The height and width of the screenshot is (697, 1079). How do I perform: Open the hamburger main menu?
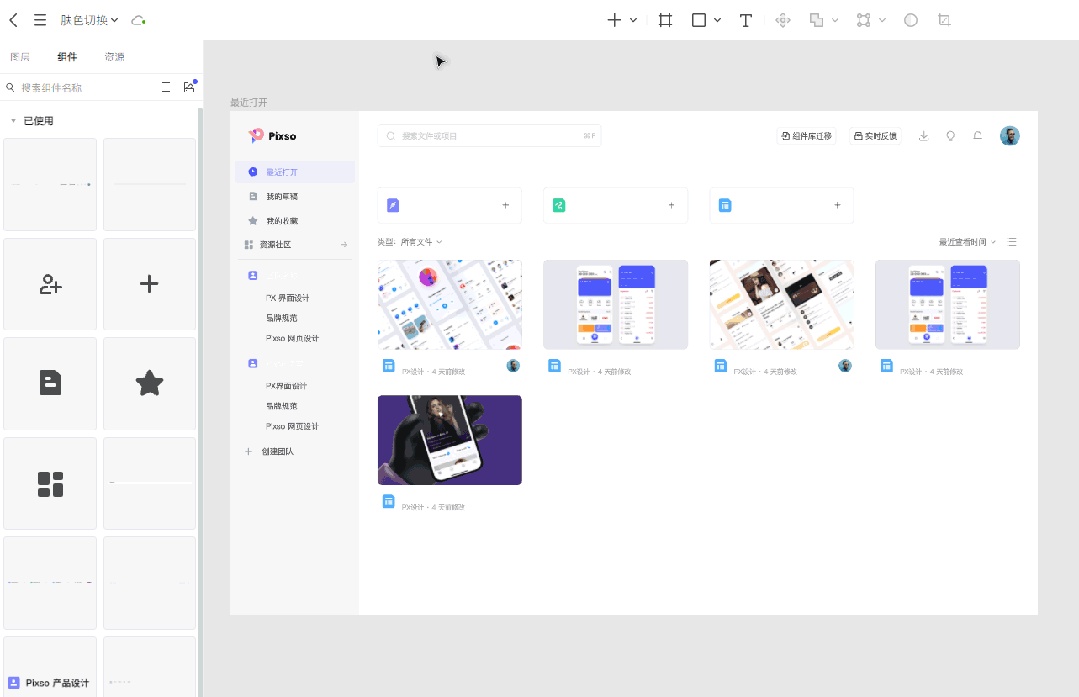pyautogui.click(x=40, y=20)
